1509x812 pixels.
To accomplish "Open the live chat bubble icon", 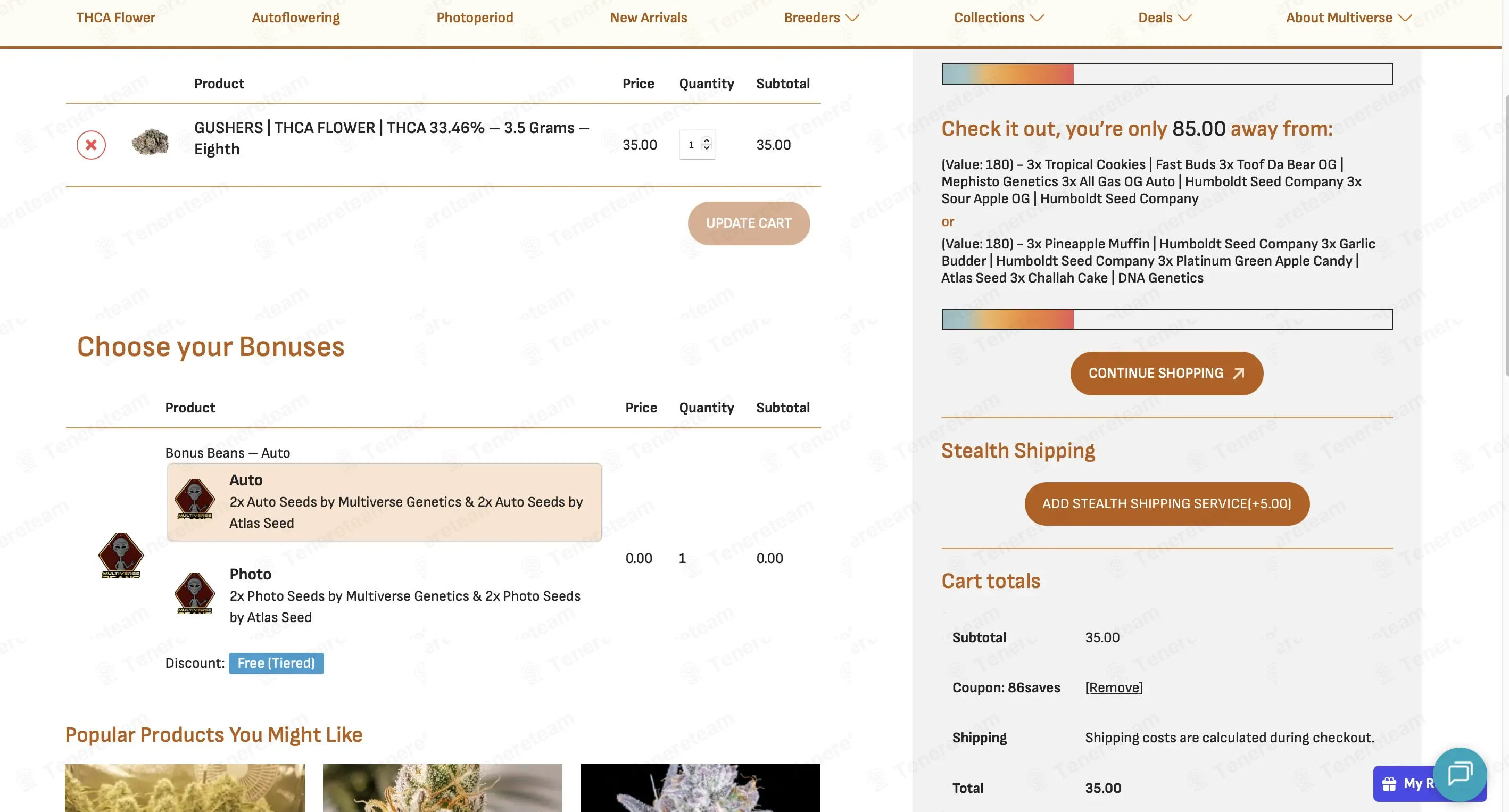I will point(1460,774).
